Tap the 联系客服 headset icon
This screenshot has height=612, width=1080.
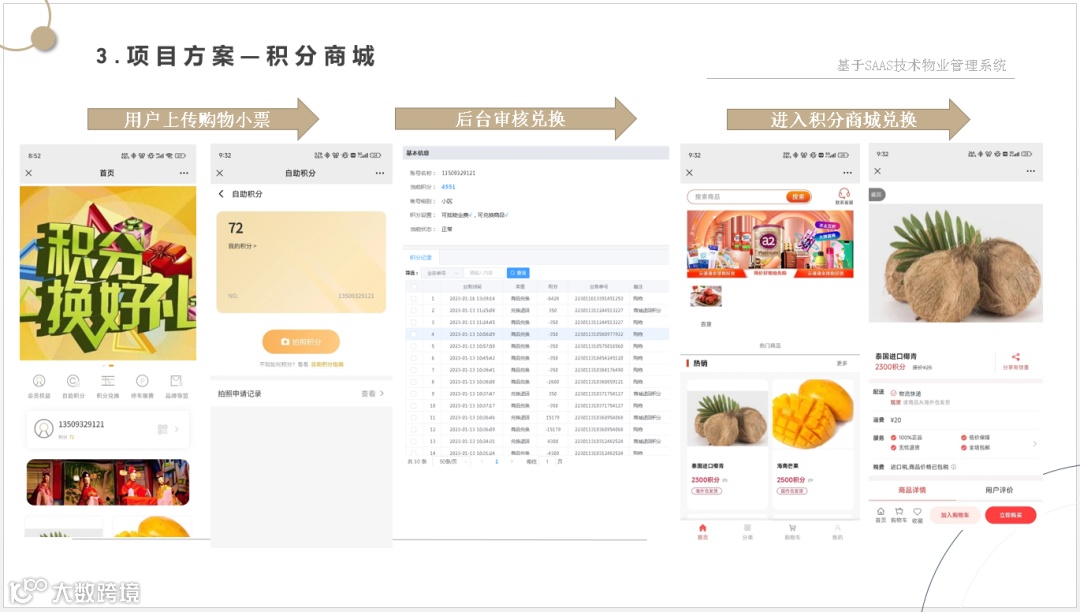pyautogui.click(x=844, y=195)
